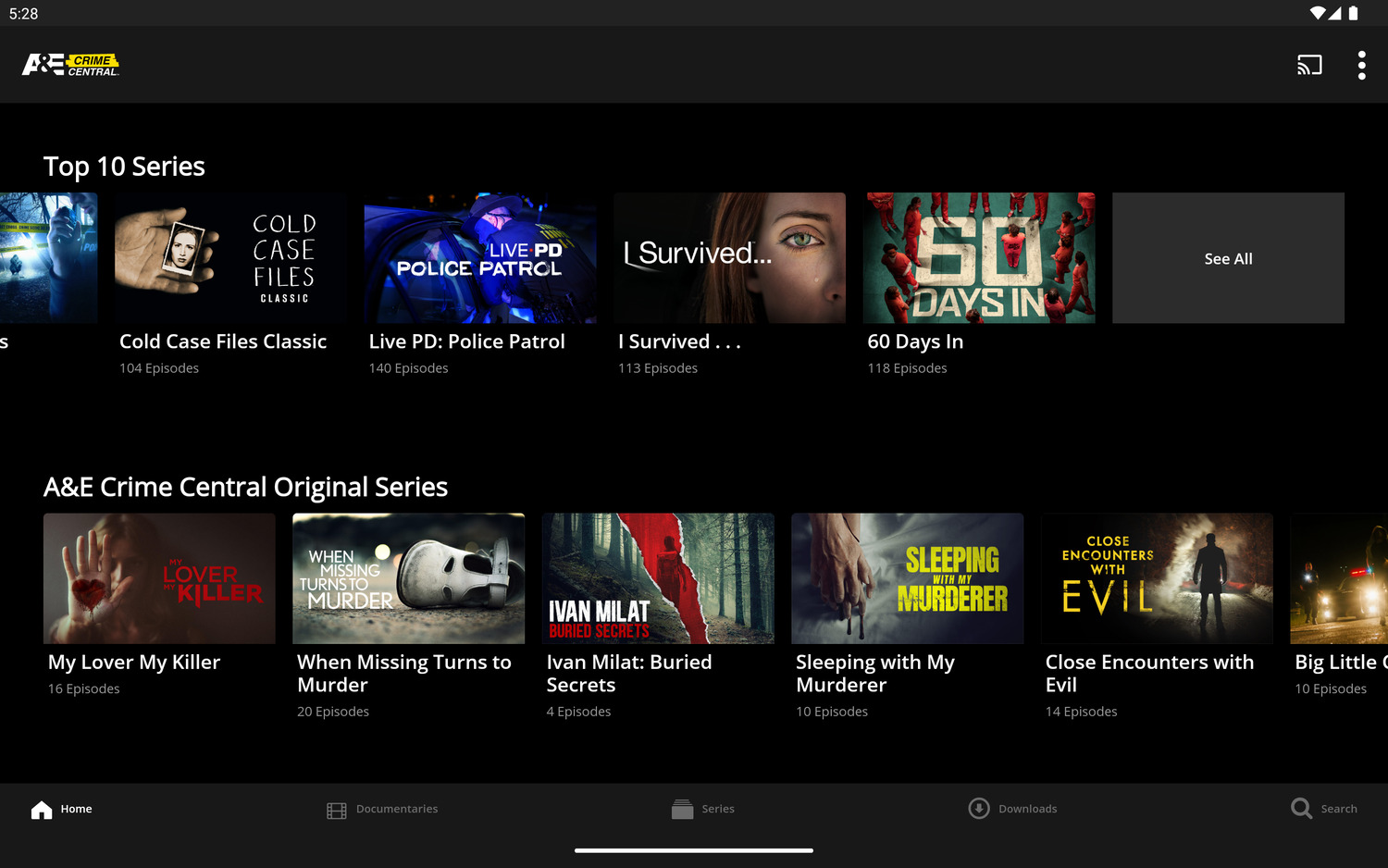Select the My Lover My Killer title
This screenshot has height=868, width=1388.
click(x=134, y=663)
